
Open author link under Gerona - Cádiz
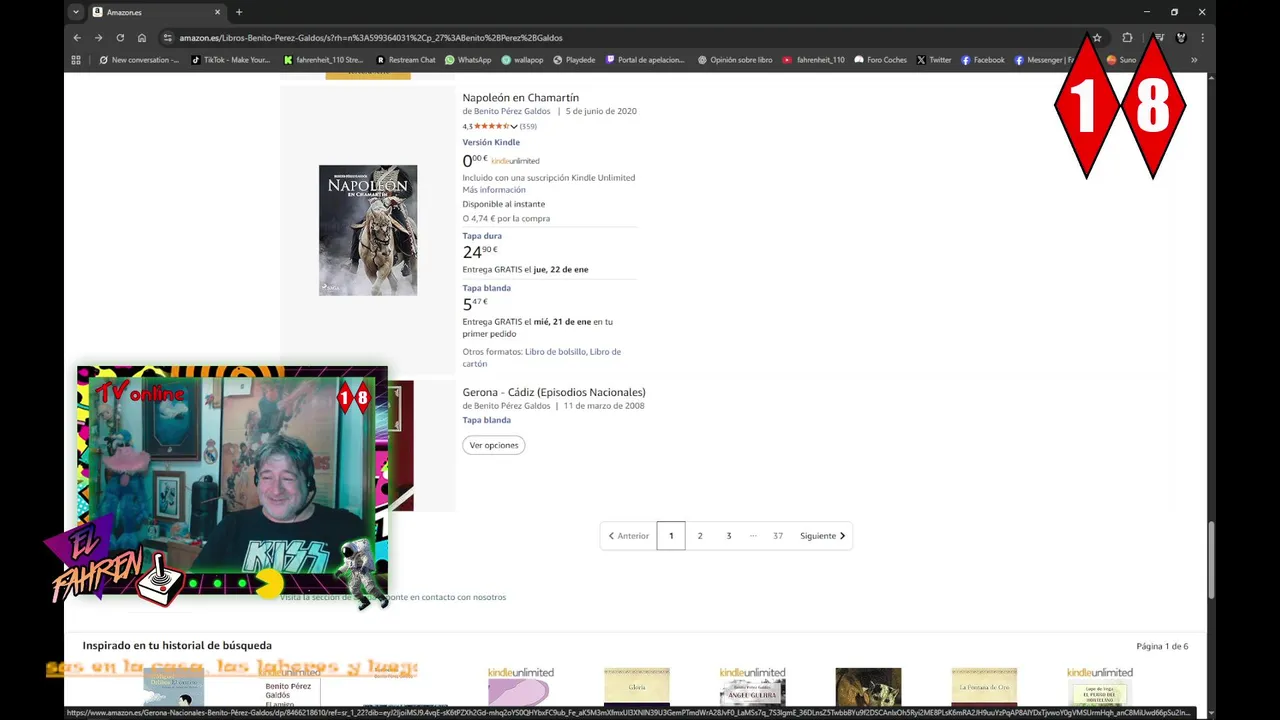coord(512,406)
